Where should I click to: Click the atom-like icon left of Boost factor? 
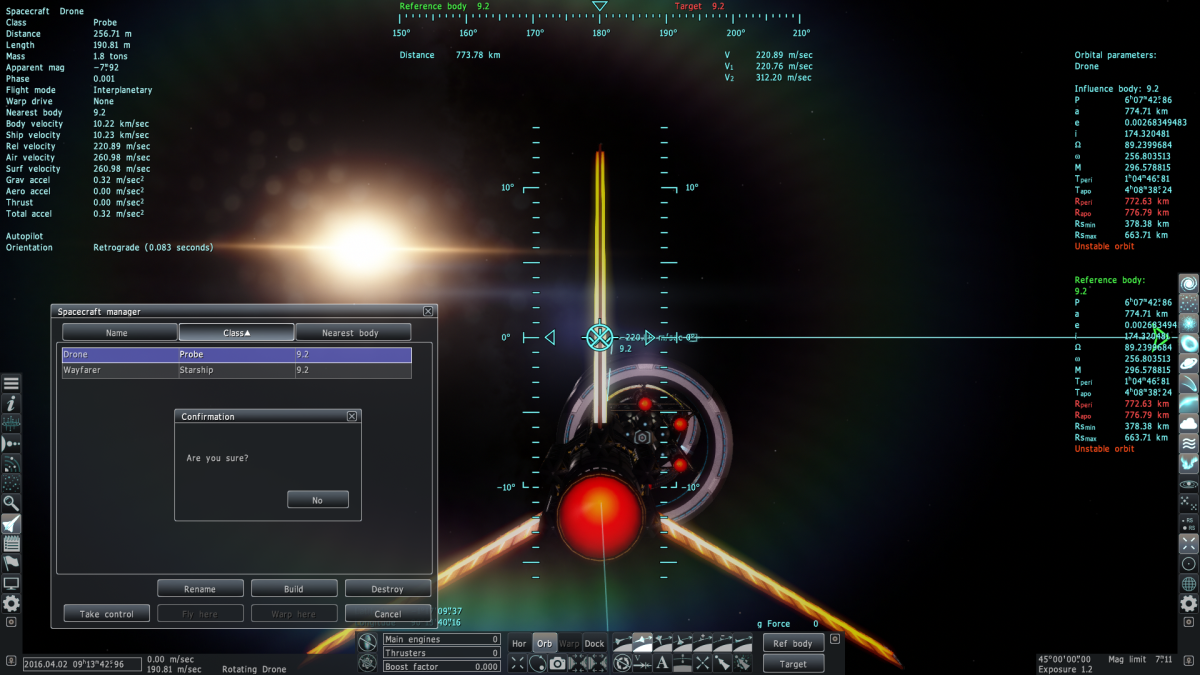point(368,663)
